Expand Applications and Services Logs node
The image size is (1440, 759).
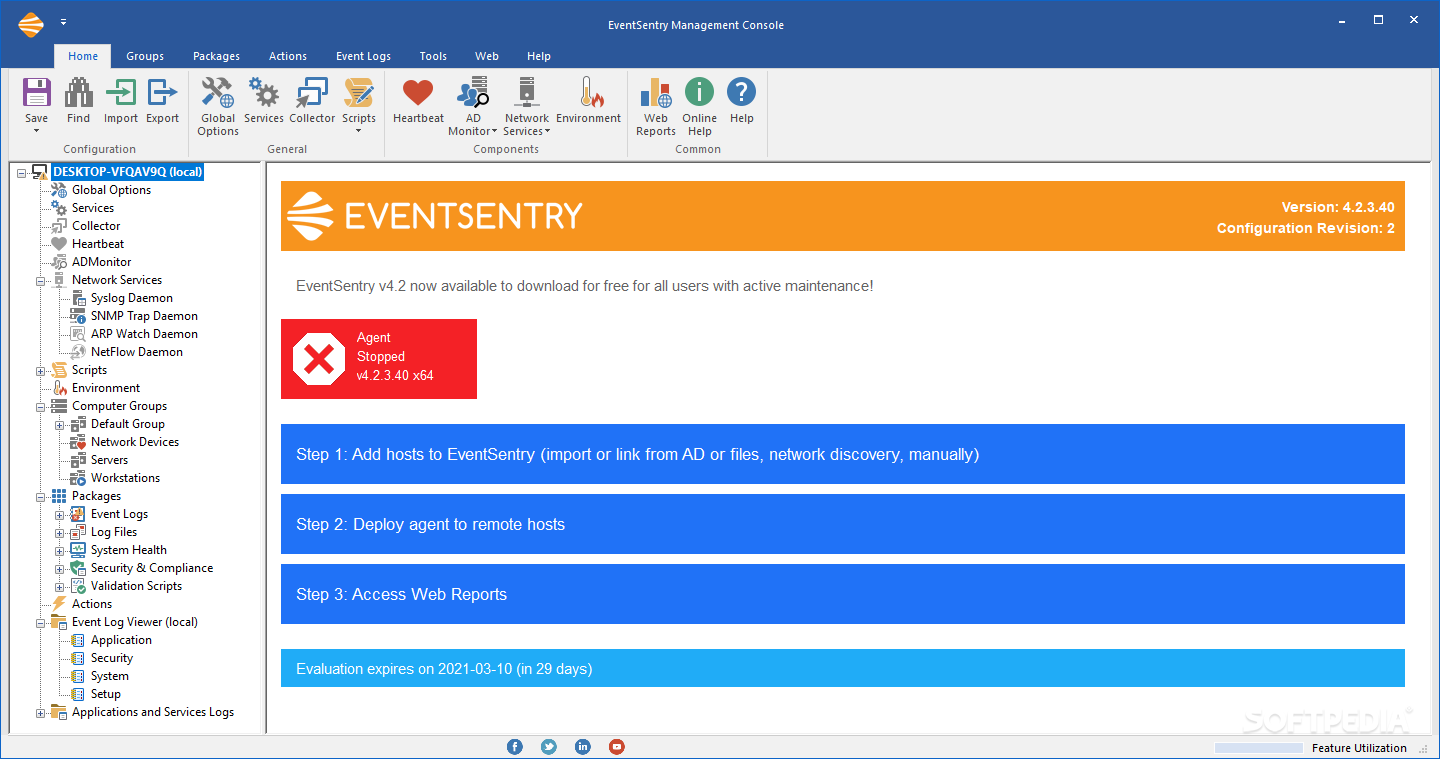[x=41, y=712]
